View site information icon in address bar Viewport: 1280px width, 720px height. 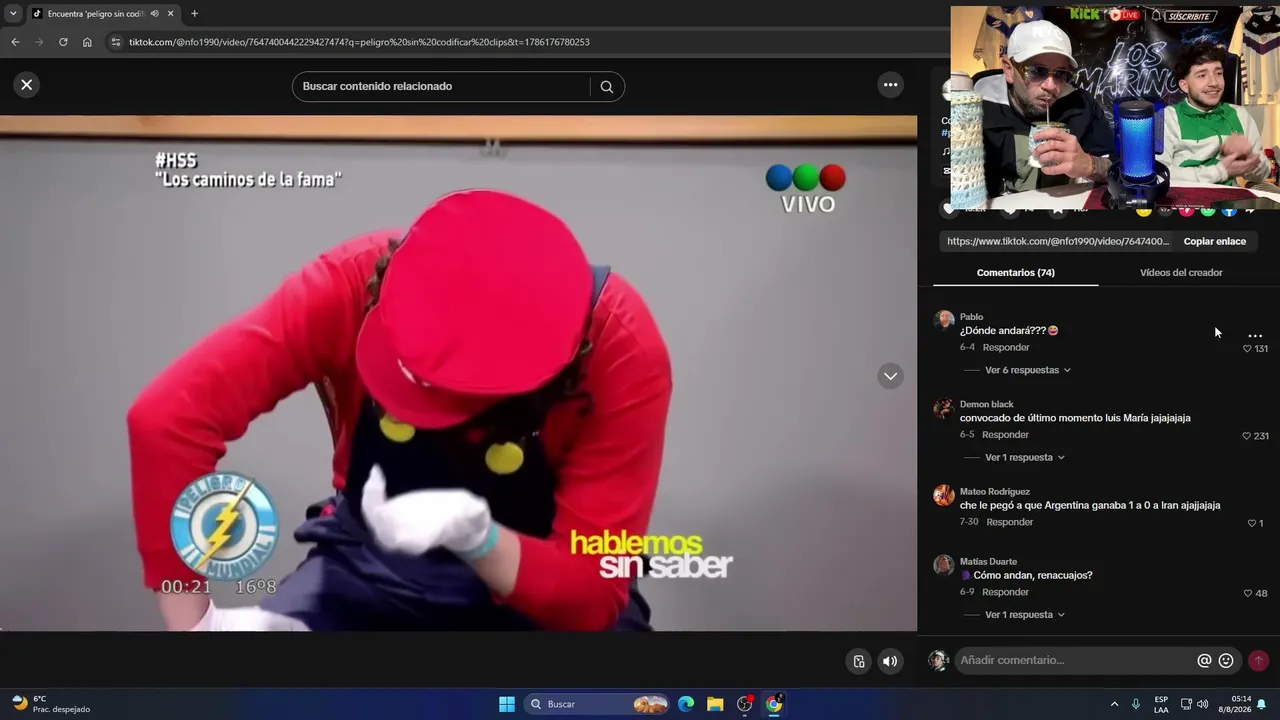(115, 42)
